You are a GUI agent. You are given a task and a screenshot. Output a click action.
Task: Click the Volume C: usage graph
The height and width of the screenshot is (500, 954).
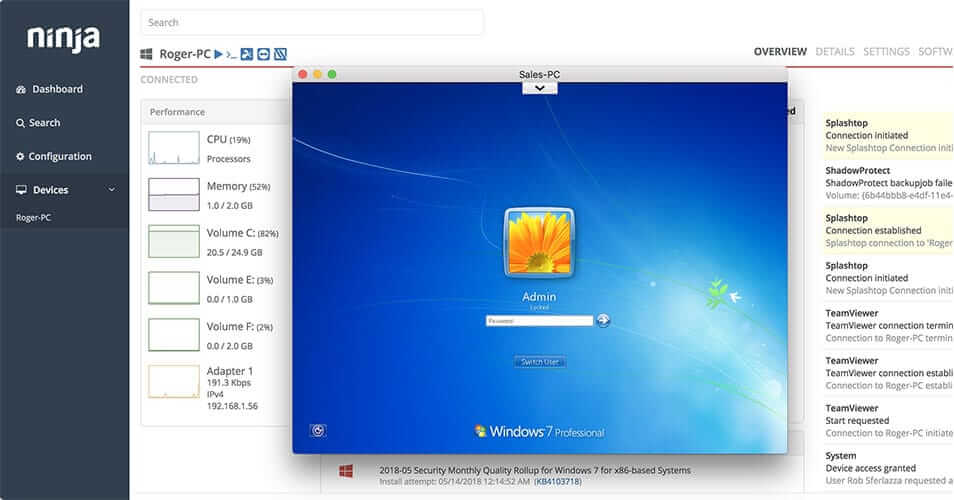pos(174,241)
